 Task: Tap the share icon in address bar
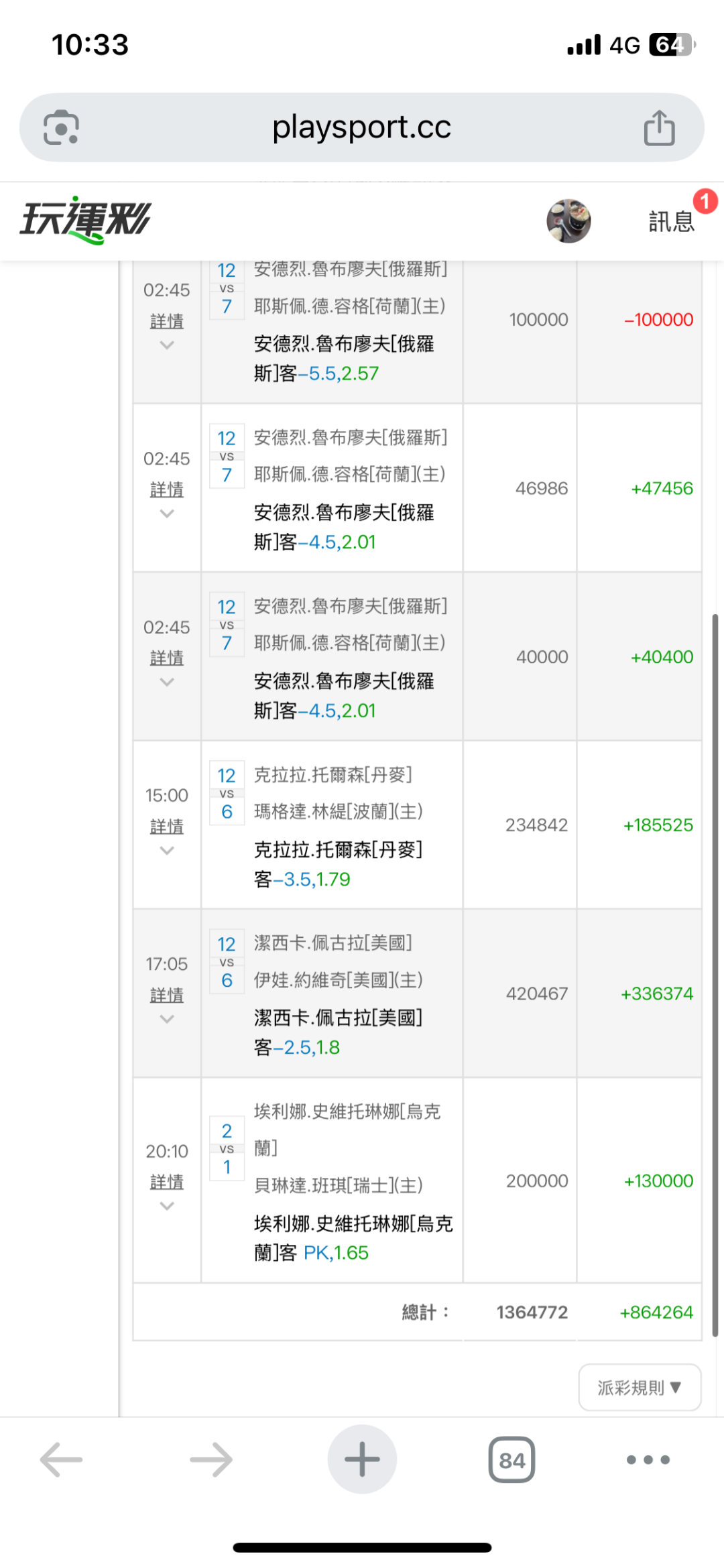click(x=659, y=127)
